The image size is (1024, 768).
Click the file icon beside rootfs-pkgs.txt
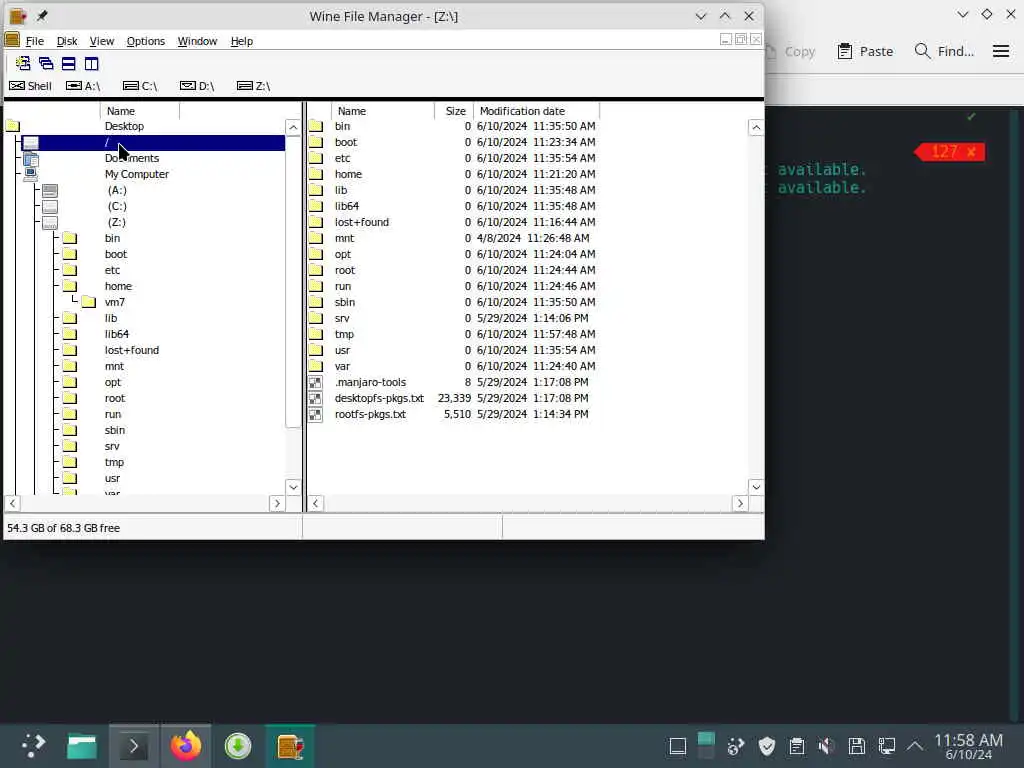pyautogui.click(x=315, y=414)
